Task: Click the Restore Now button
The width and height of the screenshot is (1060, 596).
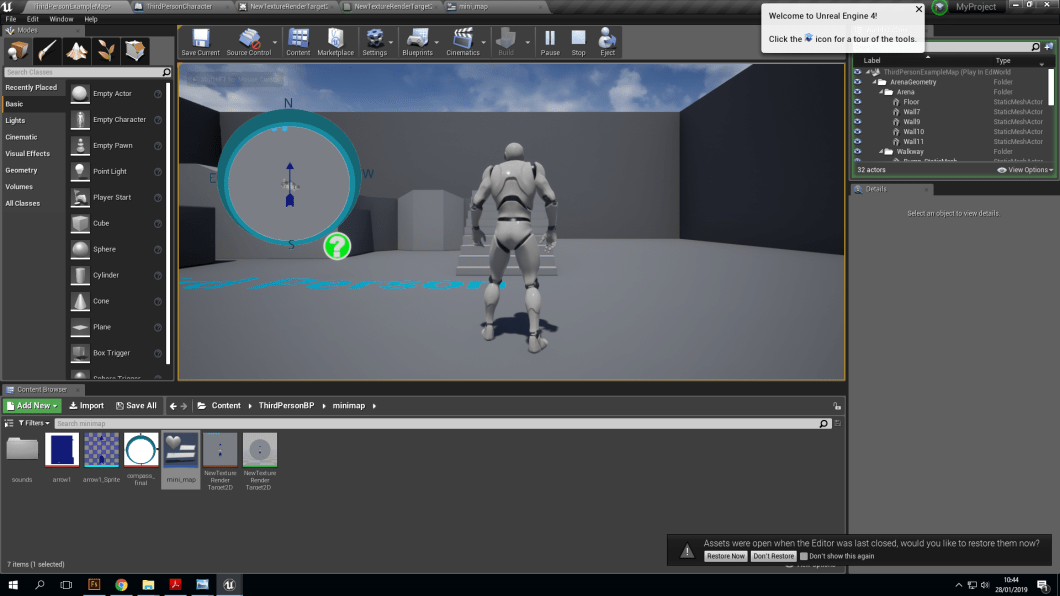Action: (725, 556)
